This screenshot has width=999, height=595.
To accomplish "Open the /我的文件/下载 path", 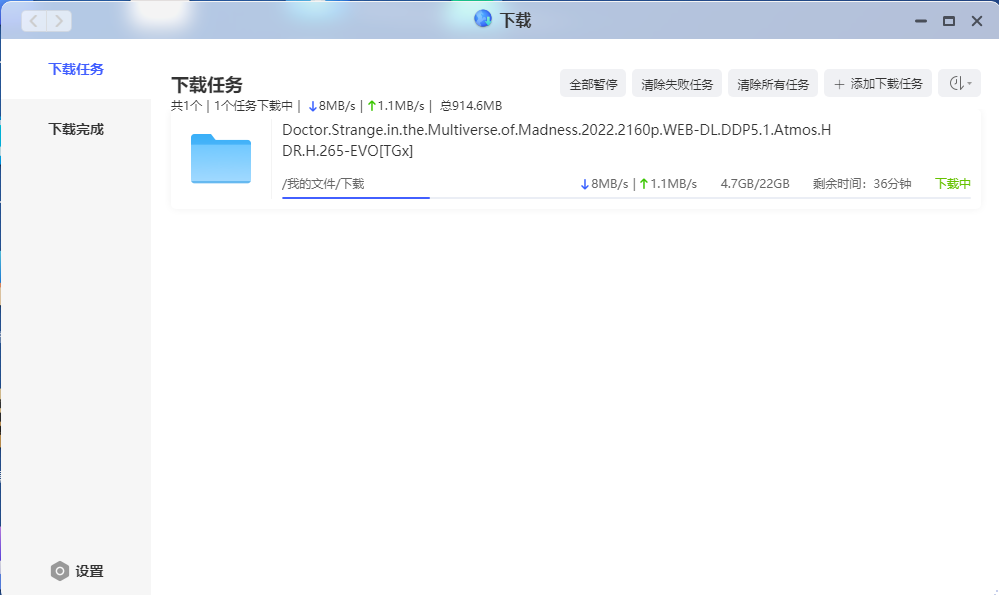I will (323, 184).
